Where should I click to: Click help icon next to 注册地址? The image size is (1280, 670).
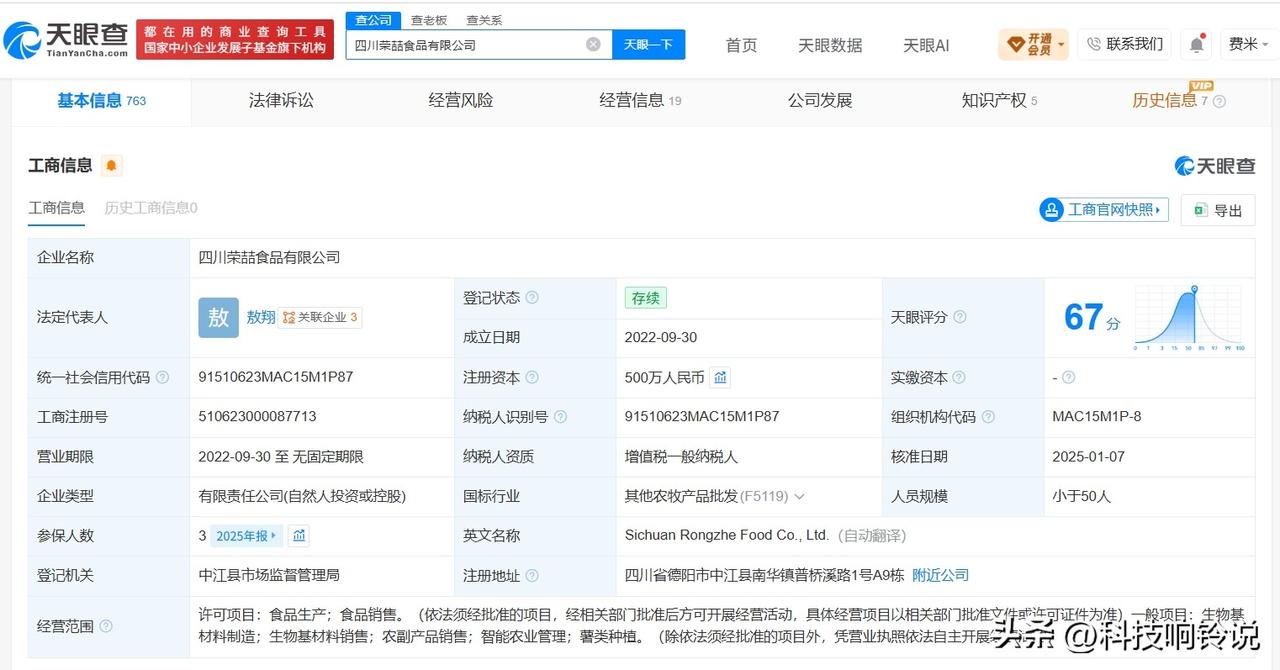(x=532, y=575)
